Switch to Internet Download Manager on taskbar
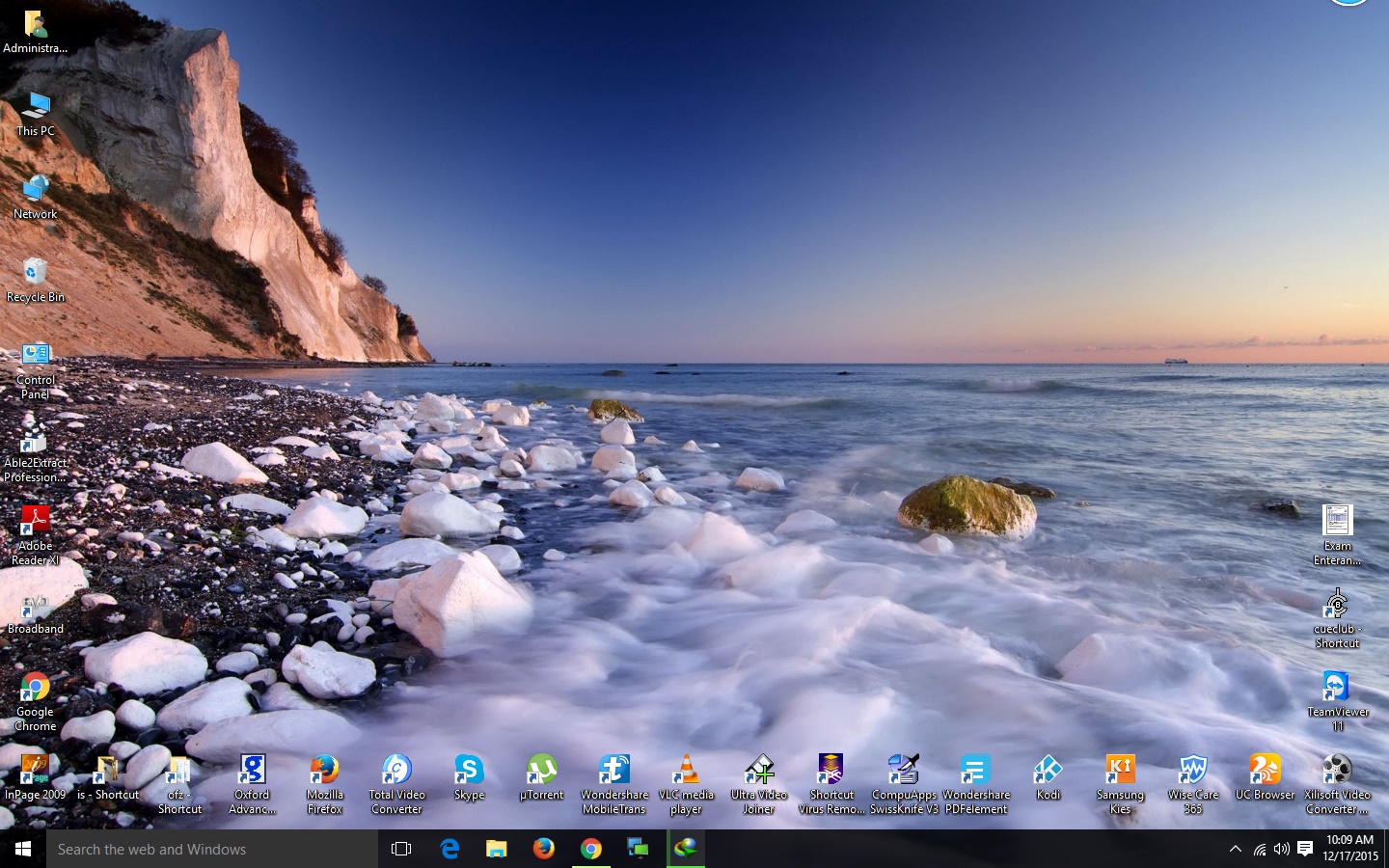 tap(685, 849)
